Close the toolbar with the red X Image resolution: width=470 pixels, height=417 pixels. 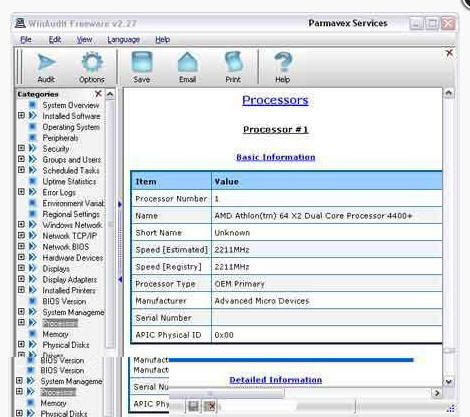449,53
